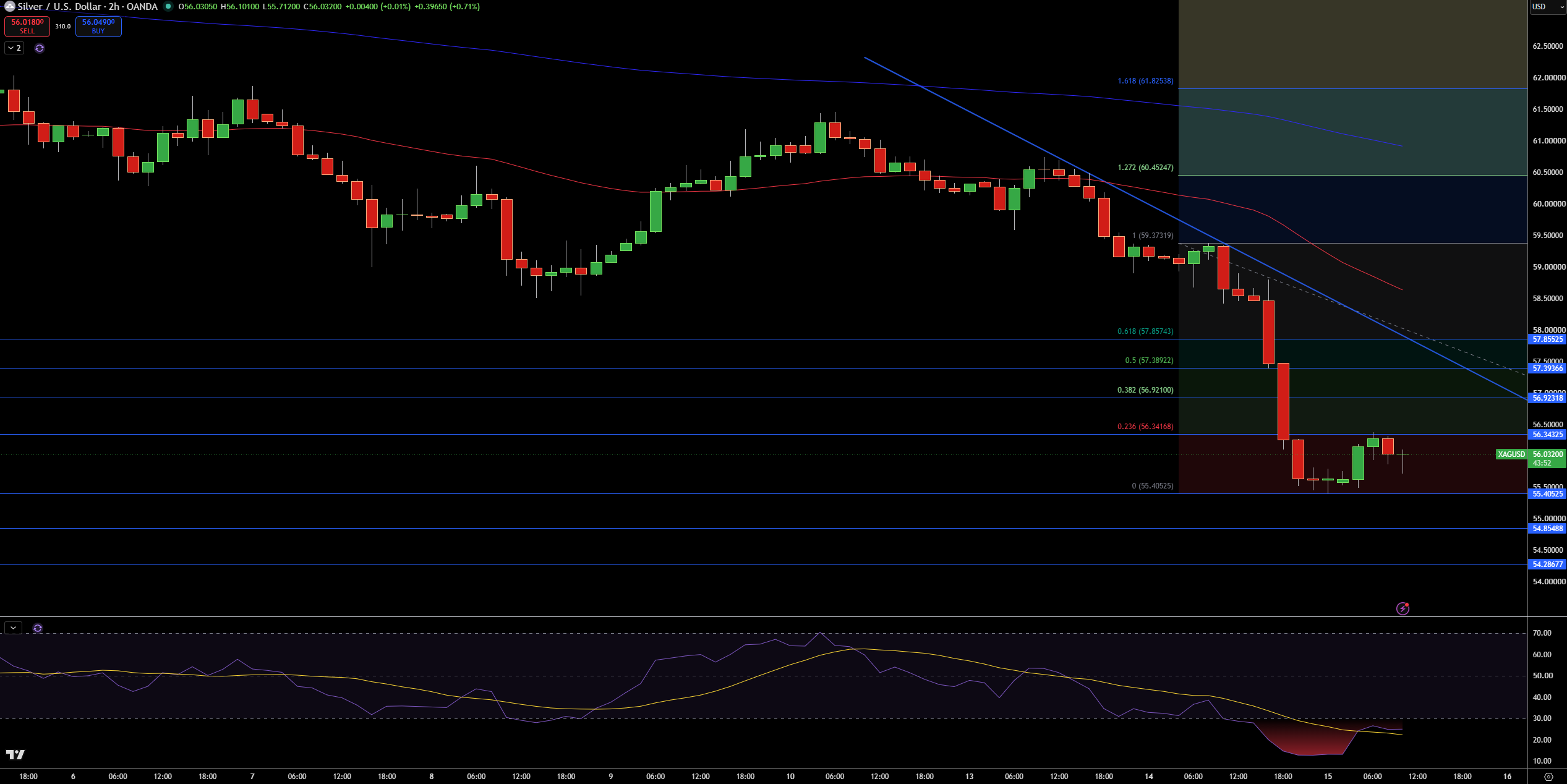Viewport: 1567px width, 784px height.
Task: Click the 0 (55.40525) Fibonacci label
Action: (1153, 486)
